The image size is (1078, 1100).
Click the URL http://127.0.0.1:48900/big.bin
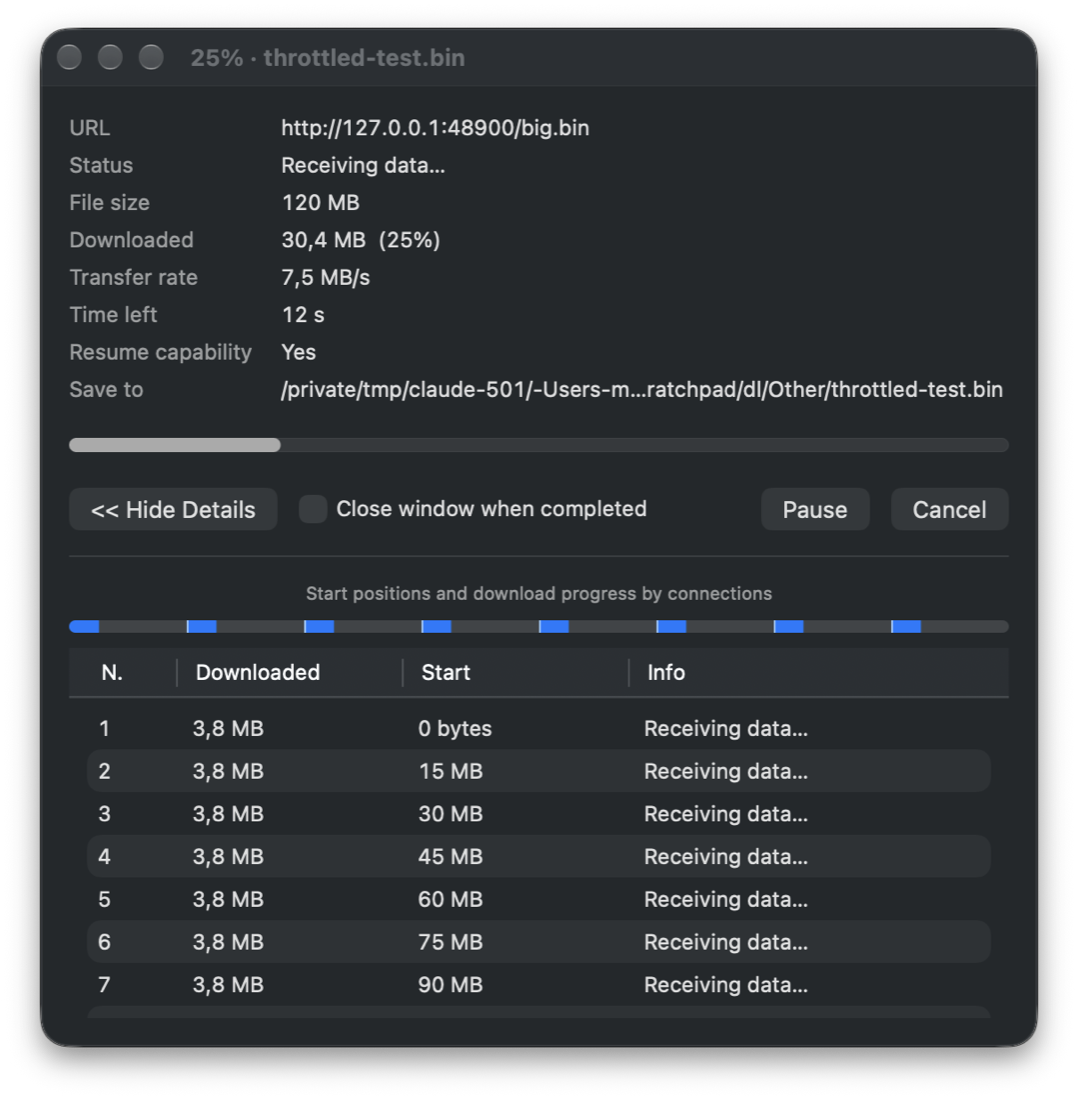[435, 128]
